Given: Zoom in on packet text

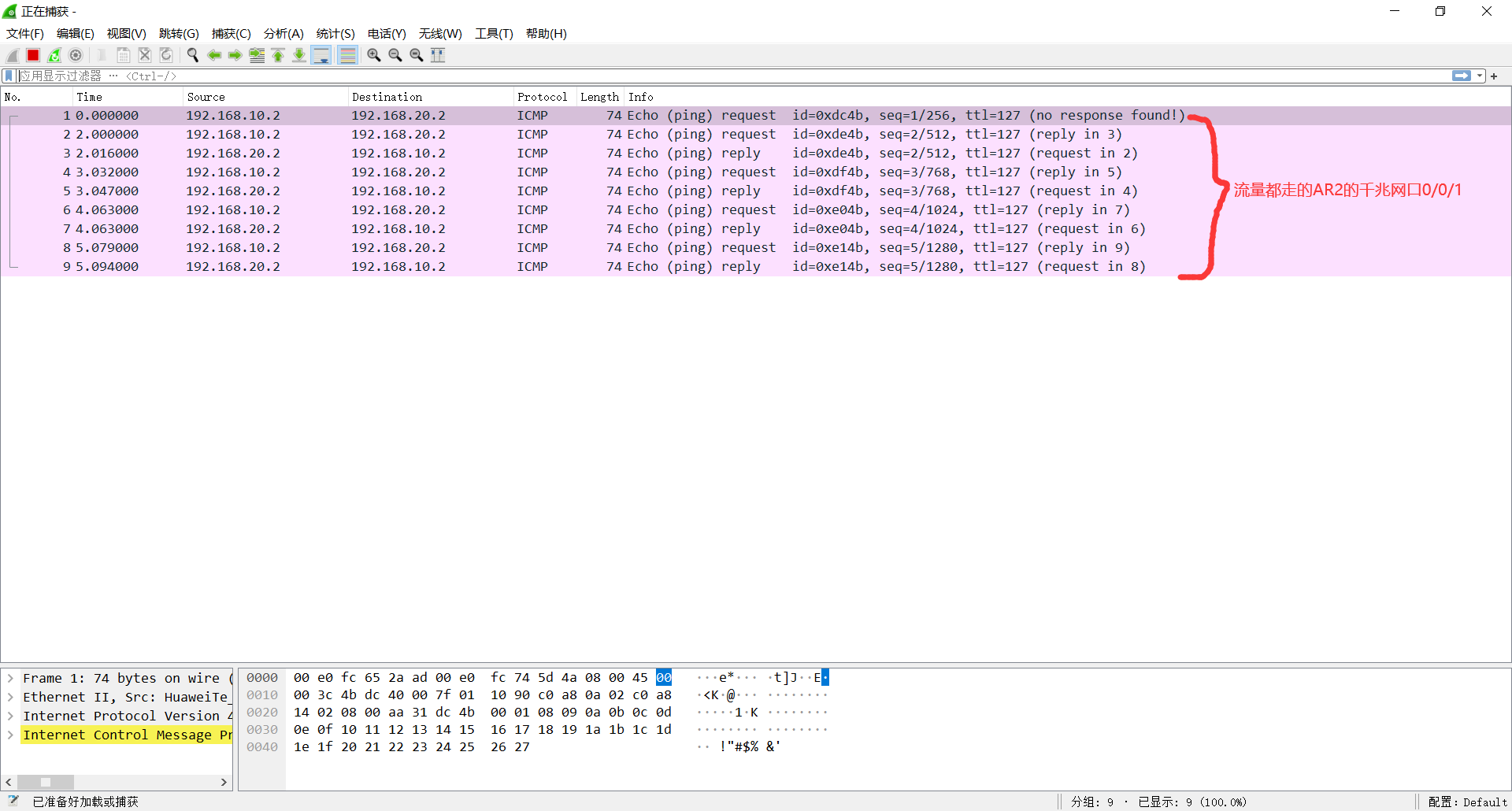Looking at the screenshot, I should click(x=374, y=55).
